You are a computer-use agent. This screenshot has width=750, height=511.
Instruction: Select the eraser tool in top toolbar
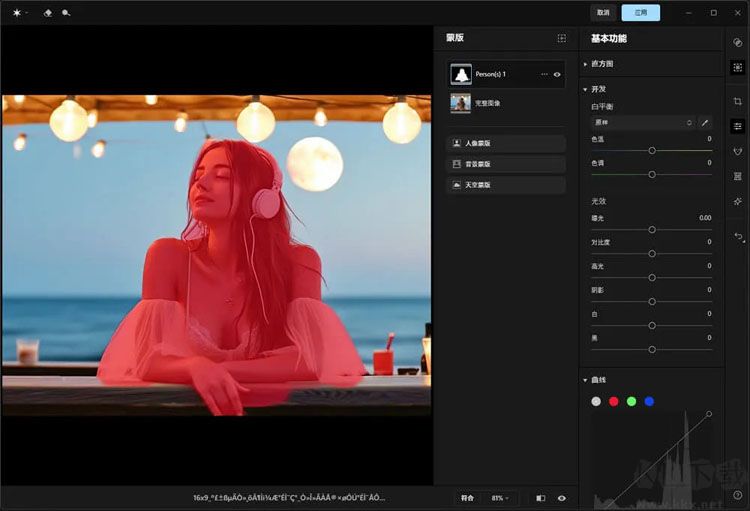[x=47, y=13]
